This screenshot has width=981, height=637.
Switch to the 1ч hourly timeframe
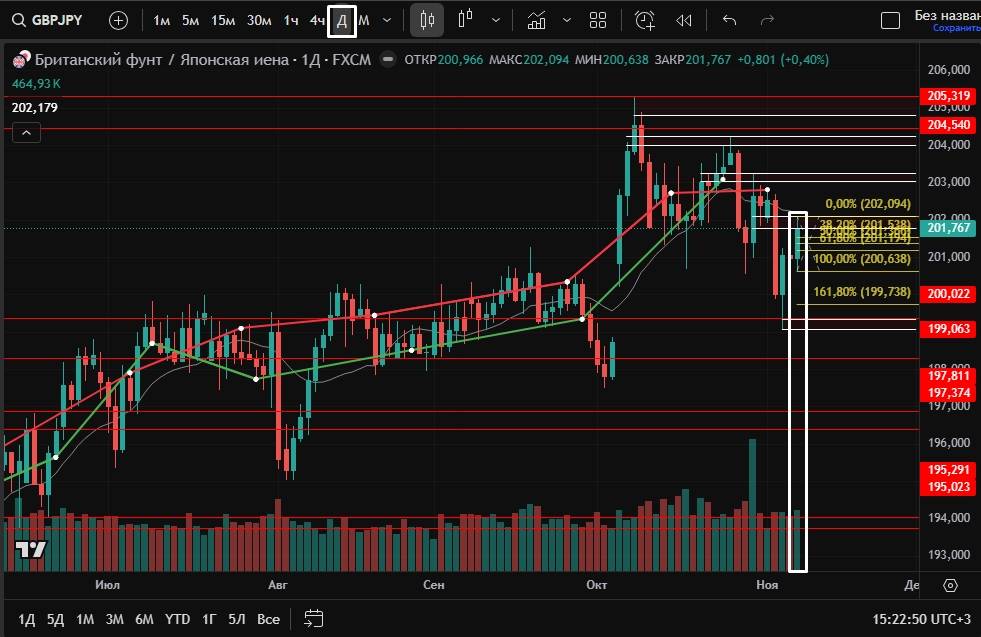coord(290,20)
